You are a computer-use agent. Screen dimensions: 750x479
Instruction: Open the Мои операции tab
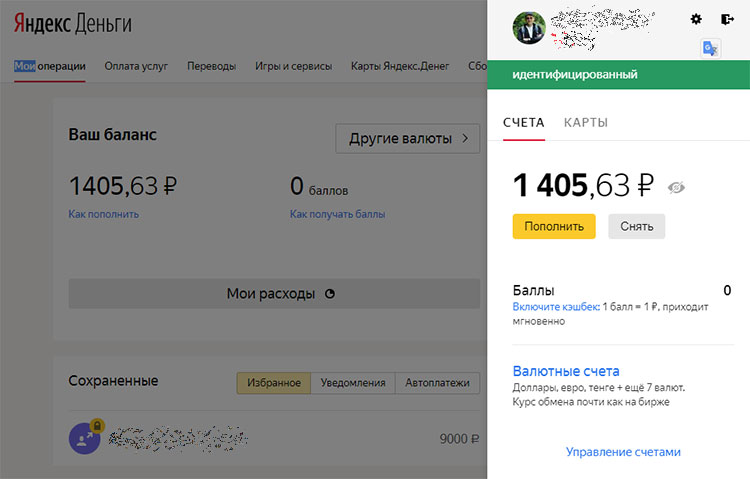coord(50,66)
